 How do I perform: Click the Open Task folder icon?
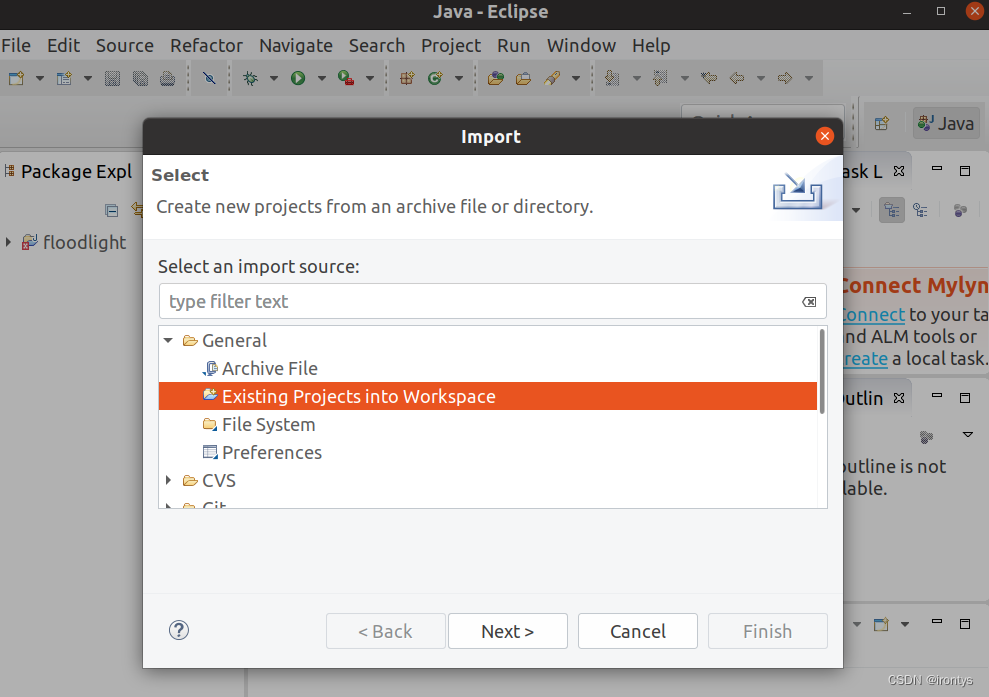(x=524, y=78)
